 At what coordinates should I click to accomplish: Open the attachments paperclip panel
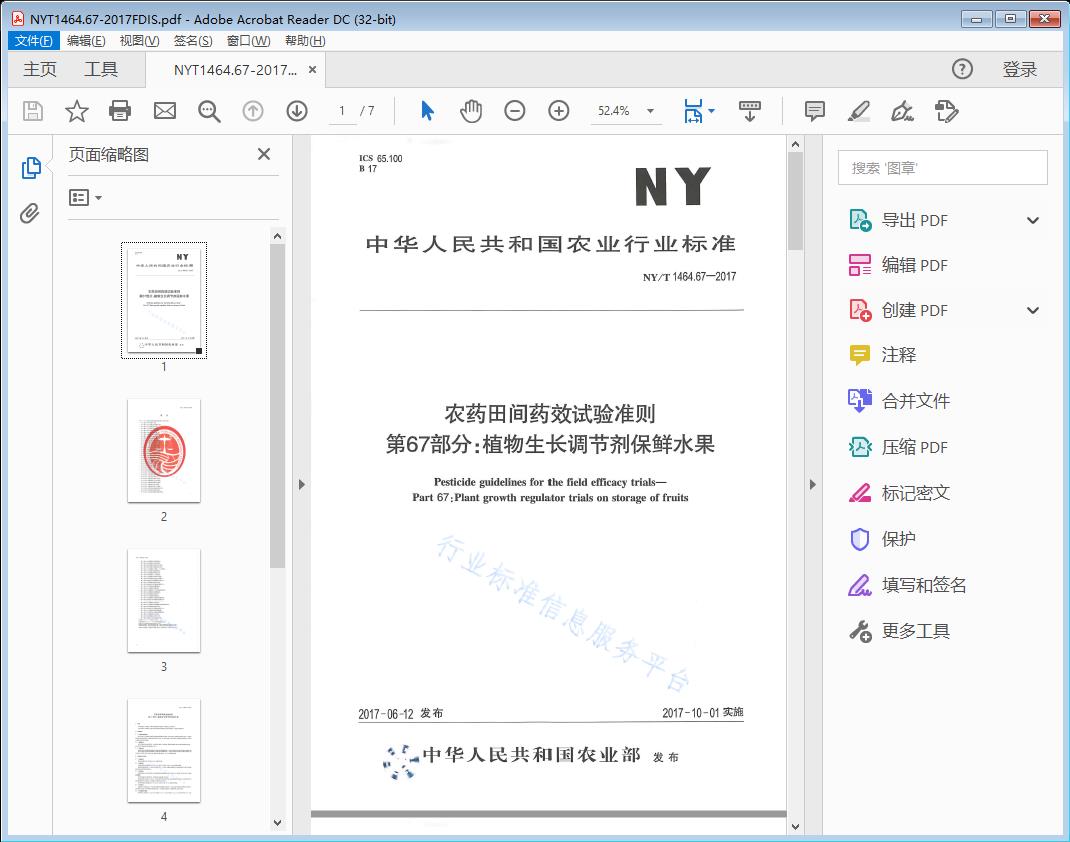30,213
